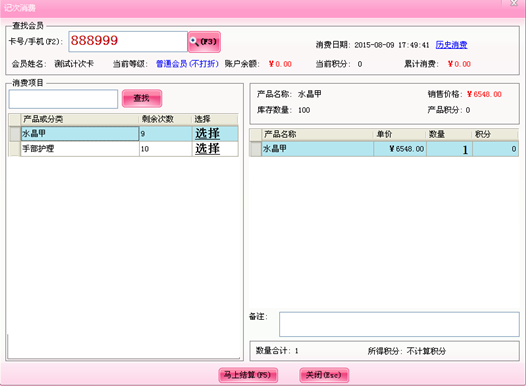Click the quantity cell showing 1
Image resolution: width=526 pixels, height=386 pixels.
pyautogui.click(x=450, y=149)
